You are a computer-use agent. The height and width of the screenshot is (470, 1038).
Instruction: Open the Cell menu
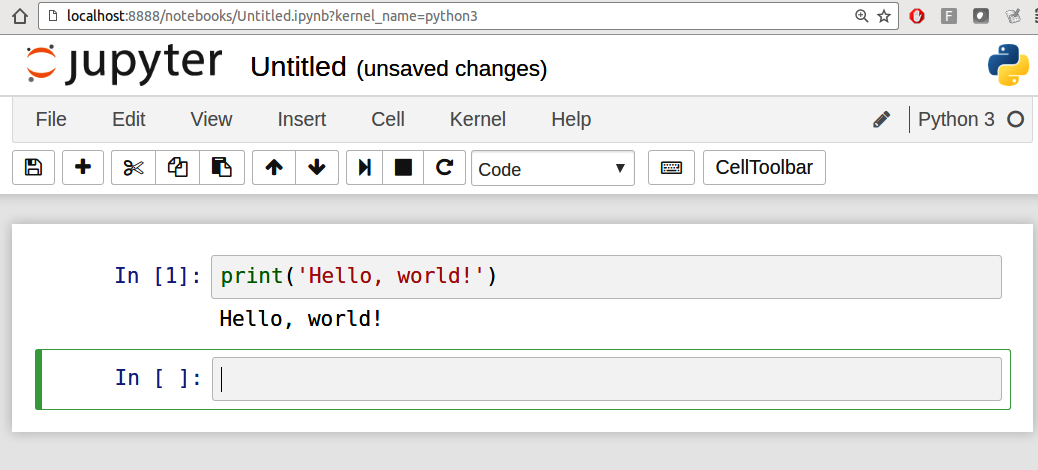point(388,119)
